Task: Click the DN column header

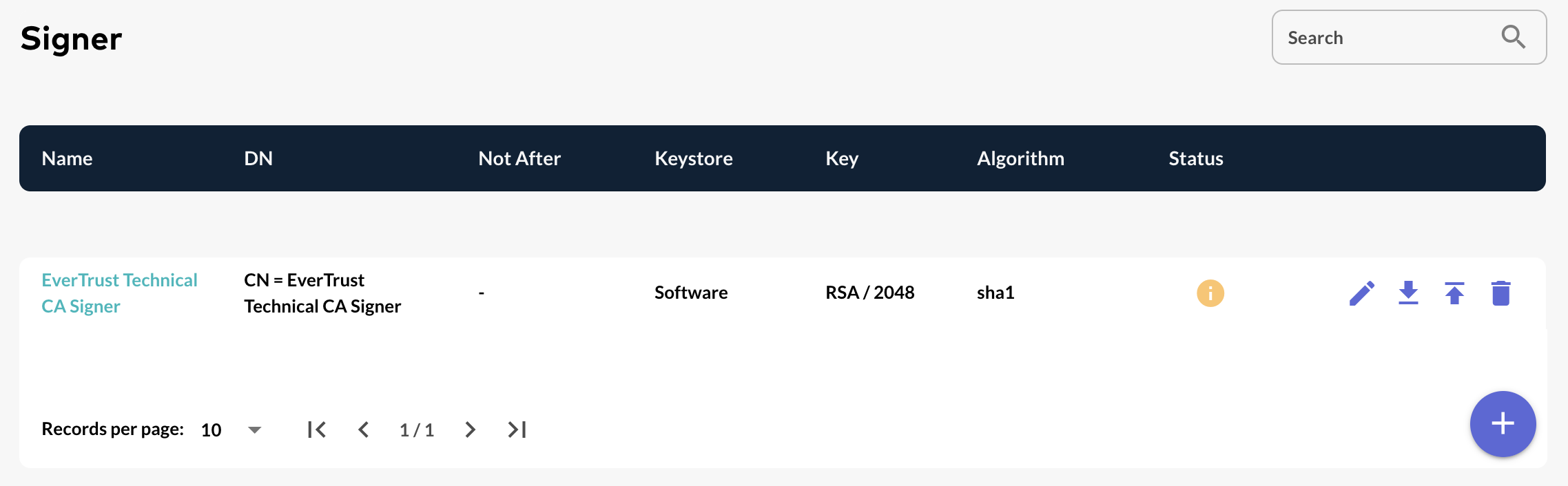Action: [x=258, y=158]
